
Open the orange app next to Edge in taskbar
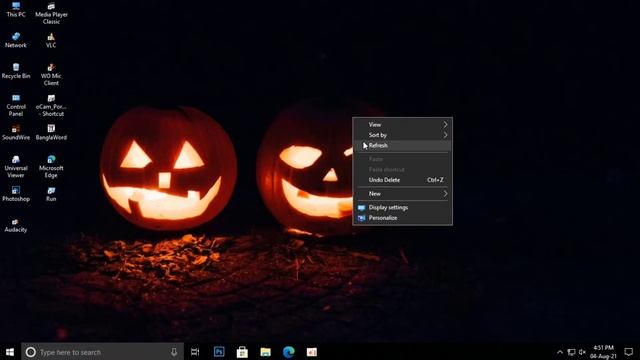tap(312, 352)
